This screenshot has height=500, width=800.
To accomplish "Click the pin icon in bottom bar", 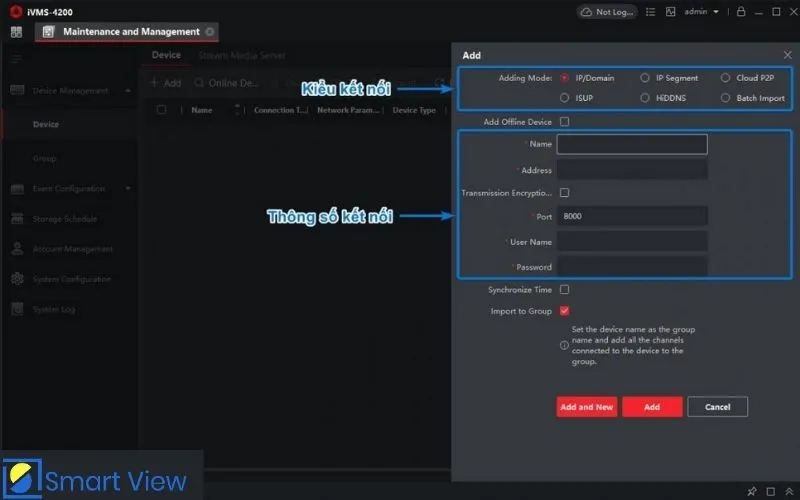I will click(752, 491).
